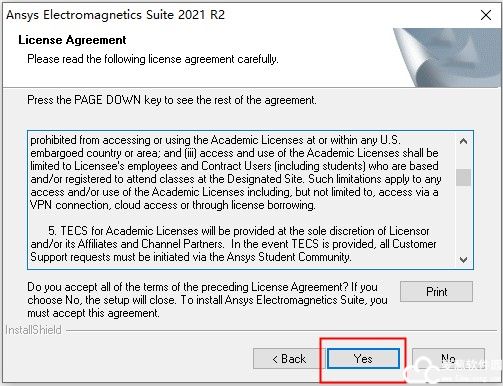
Task: Click scrollbar track below the thumb
Action: click(x=463, y=218)
